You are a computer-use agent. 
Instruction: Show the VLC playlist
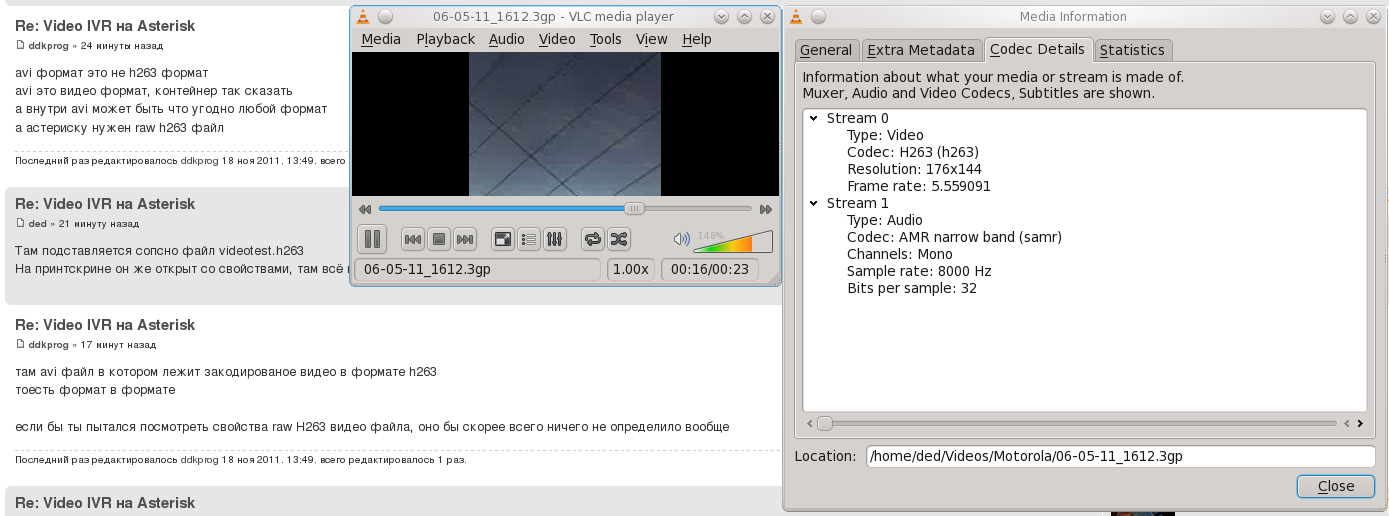[x=529, y=239]
